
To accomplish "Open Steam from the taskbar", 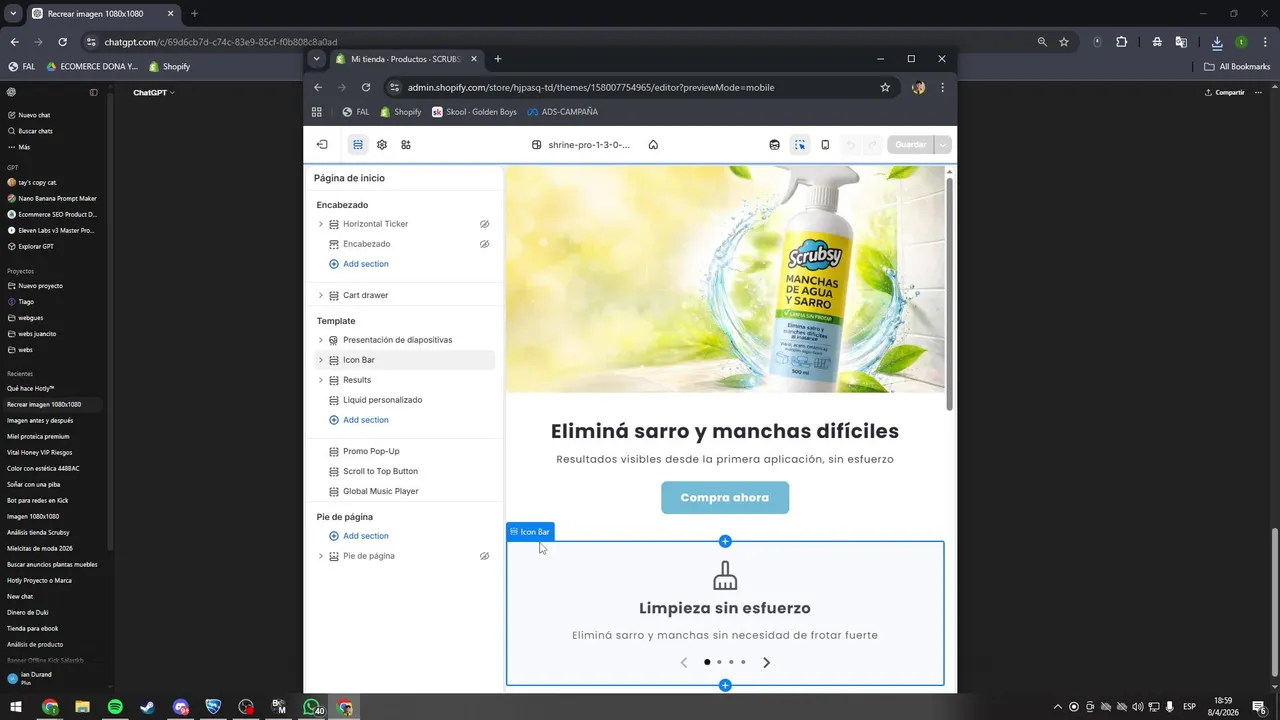I will pos(148,707).
